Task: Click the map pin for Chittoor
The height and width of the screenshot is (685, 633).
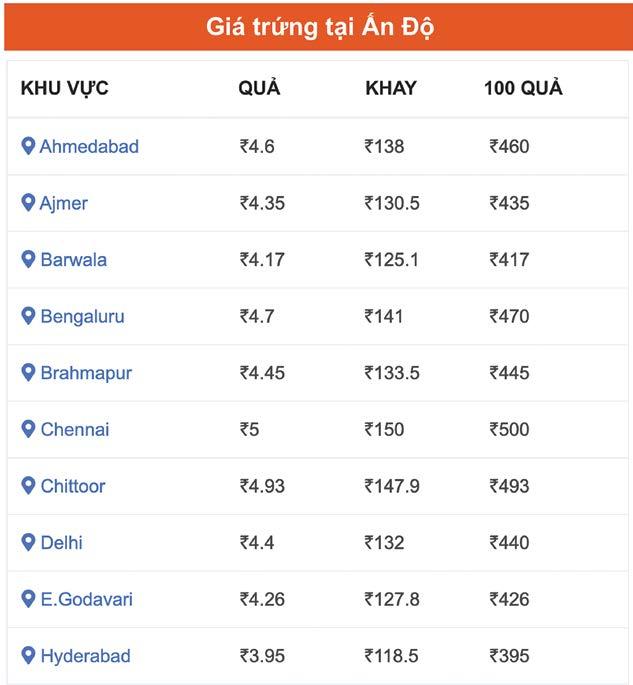Action: click(28, 486)
